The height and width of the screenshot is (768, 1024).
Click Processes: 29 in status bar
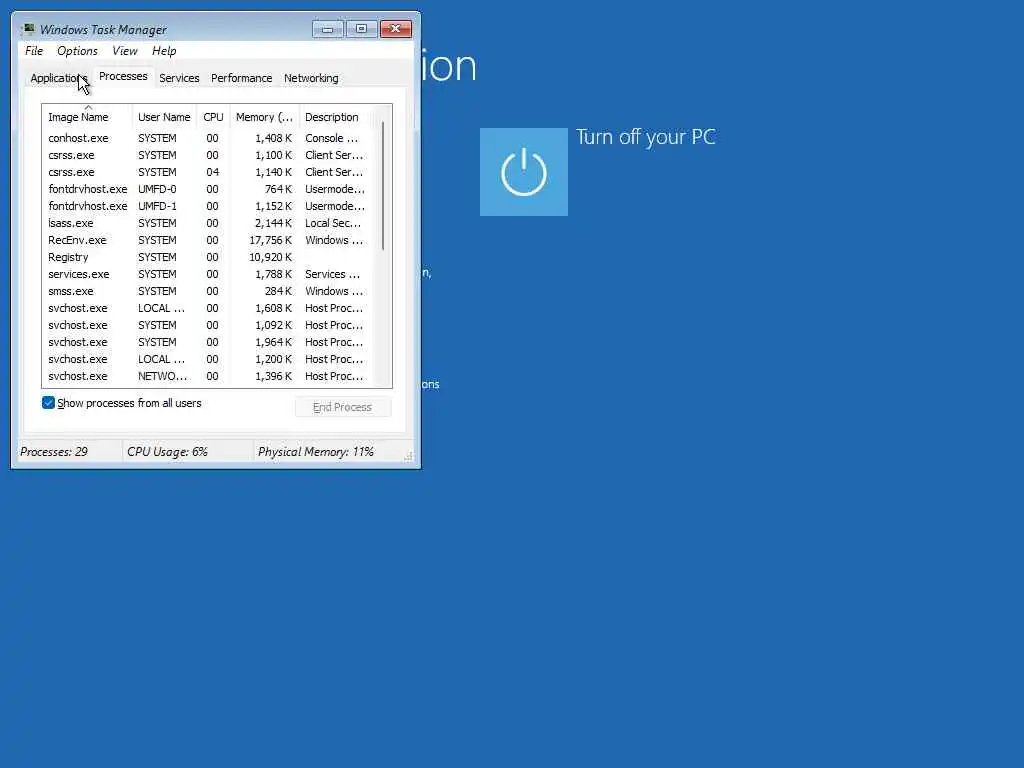(x=54, y=452)
